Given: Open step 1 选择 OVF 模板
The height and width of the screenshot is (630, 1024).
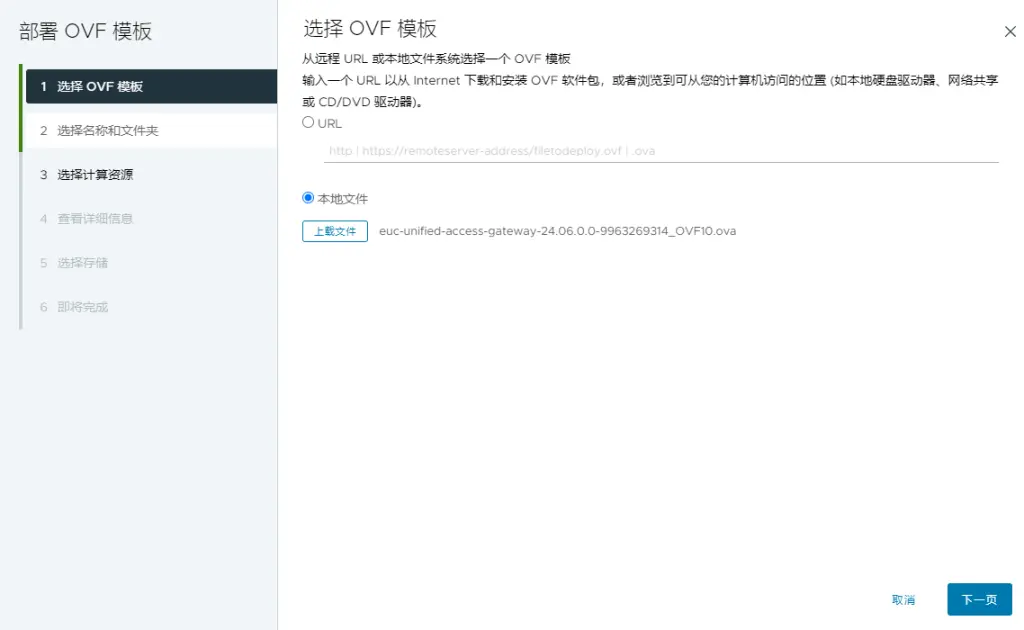Looking at the screenshot, I should [x=148, y=86].
